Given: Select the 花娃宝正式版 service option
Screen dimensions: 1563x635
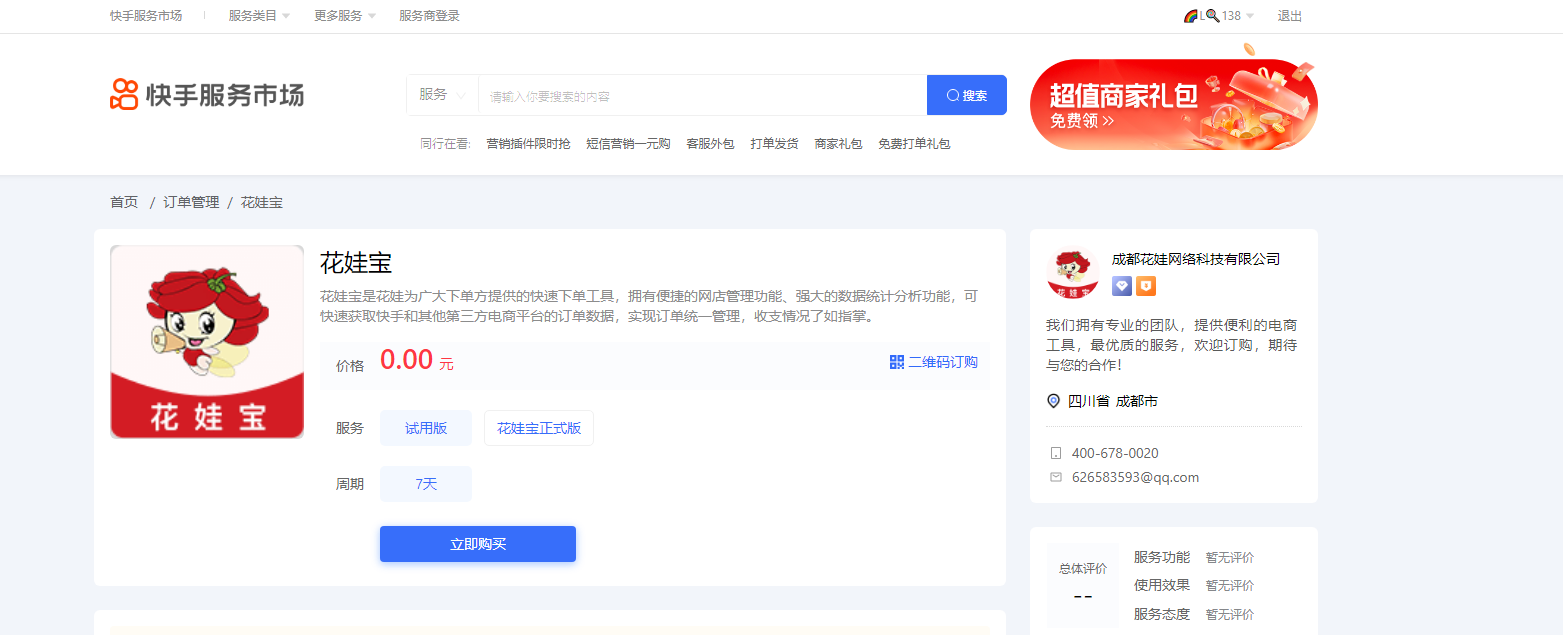Looking at the screenshot, I should 539,428.
